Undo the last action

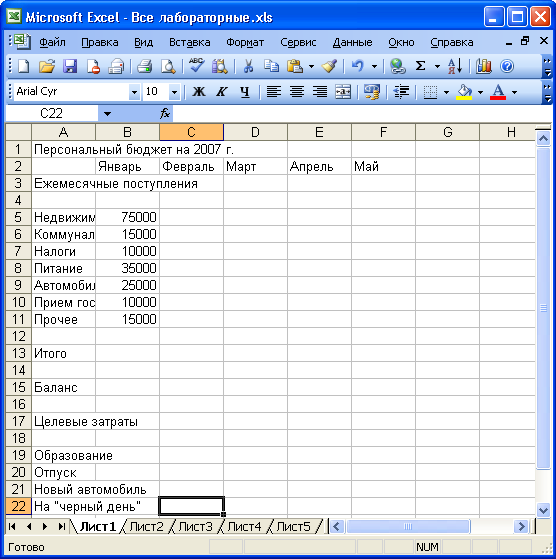coord(357,66)
